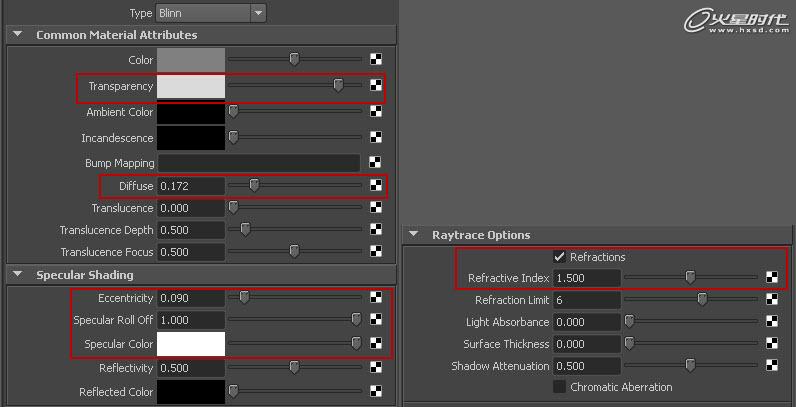The height and width of the screenshot is (407, 796).
Task: Click the map button next to Incandescence
Action: click(x=376, y=137)
